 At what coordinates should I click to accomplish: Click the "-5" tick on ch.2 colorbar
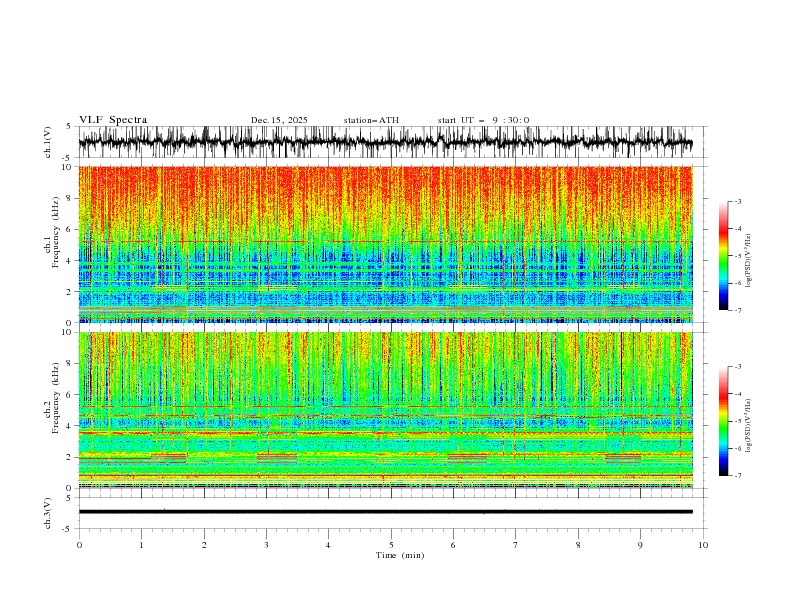pos(738,421)
